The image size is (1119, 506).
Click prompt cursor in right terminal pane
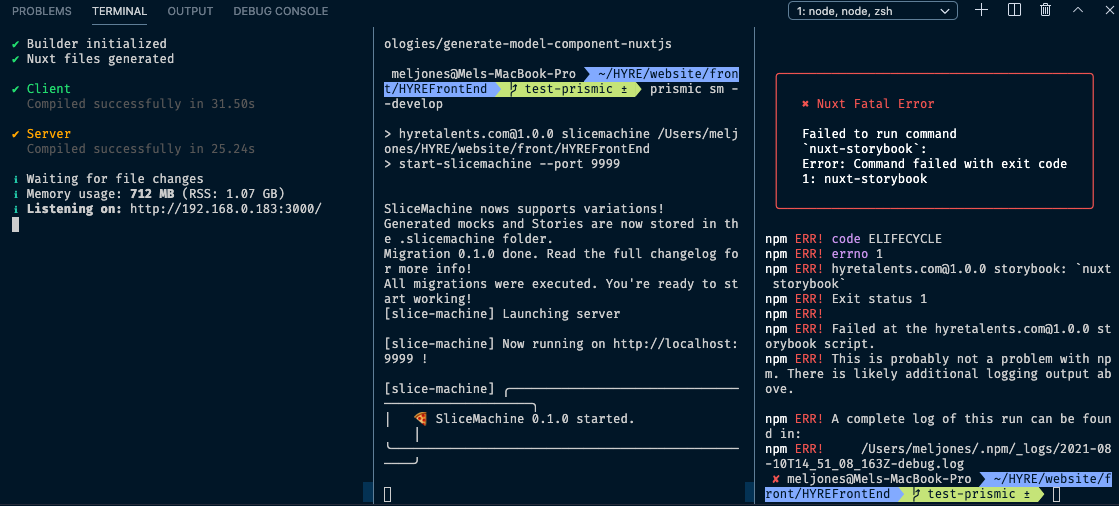coord(1056,494)
